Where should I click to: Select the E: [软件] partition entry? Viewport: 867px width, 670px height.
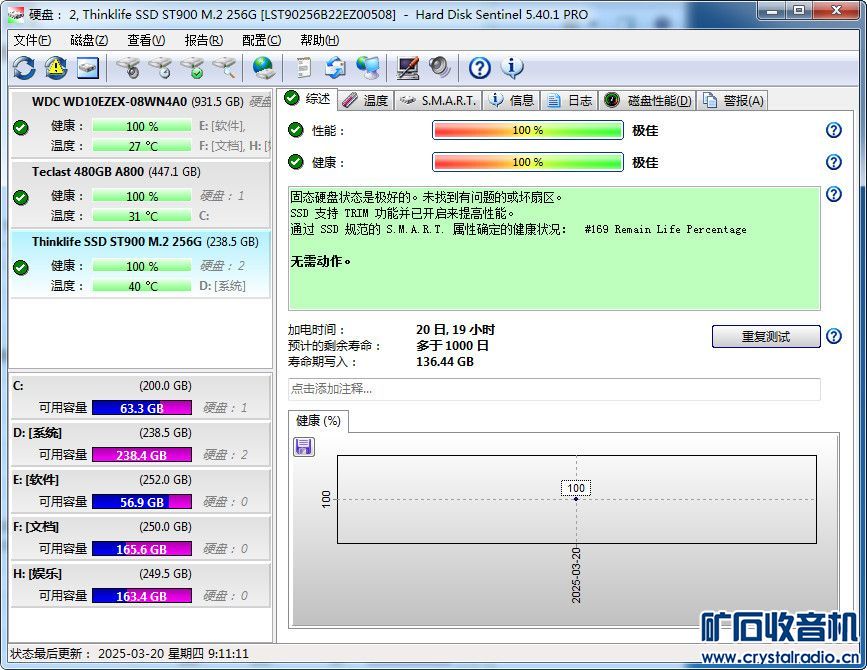tap(142, 491)
